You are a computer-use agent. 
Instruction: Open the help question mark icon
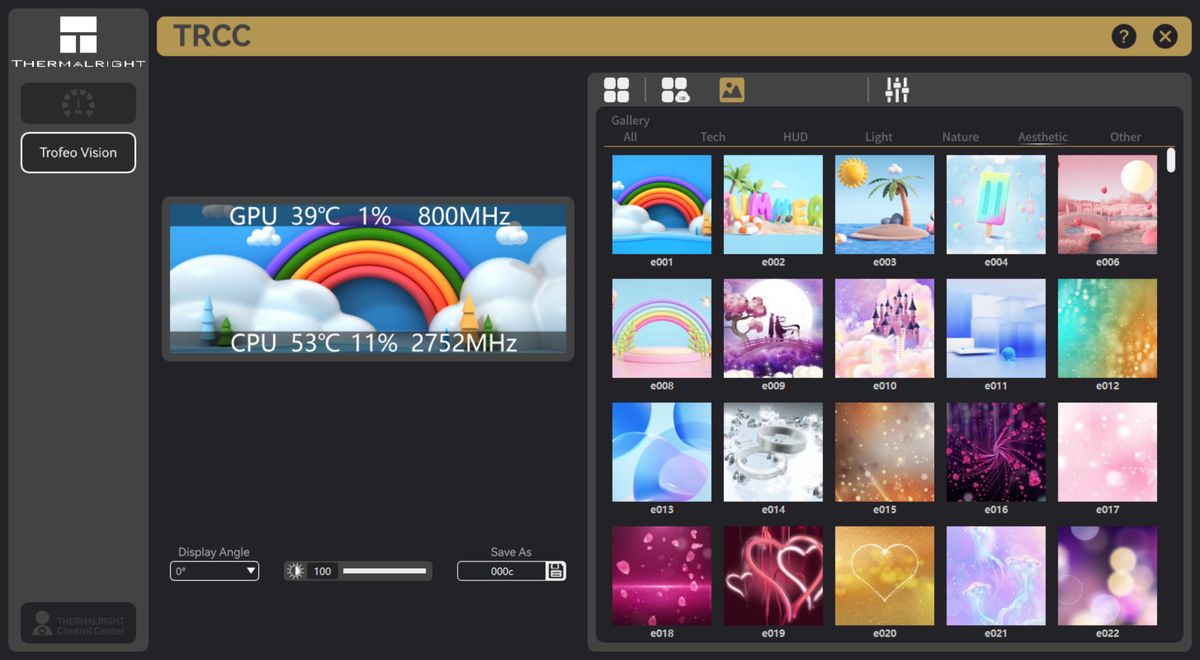1124,37
